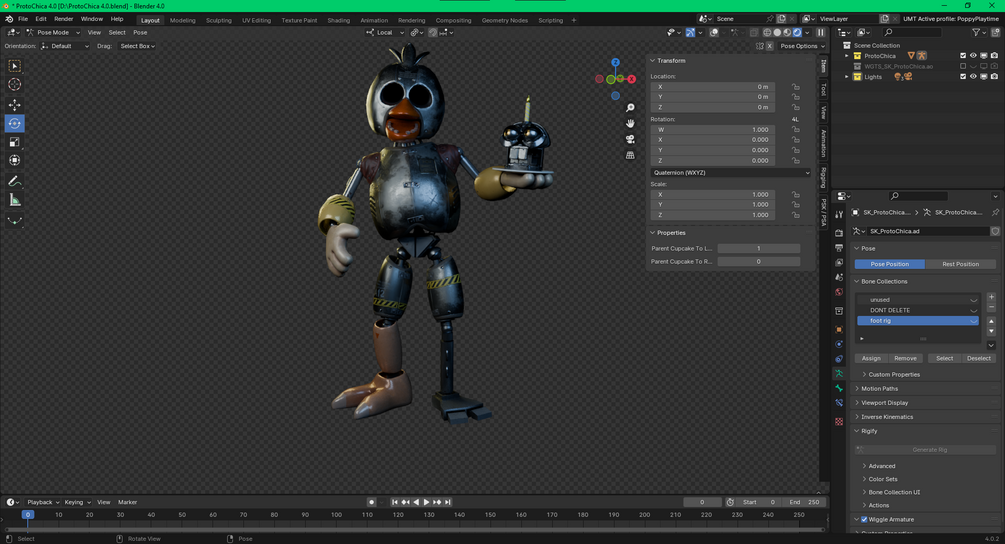Open the Quaternion (WXYZ) rotation mode dropdown
Screen dimensions: 1005x544
point(730,172)
